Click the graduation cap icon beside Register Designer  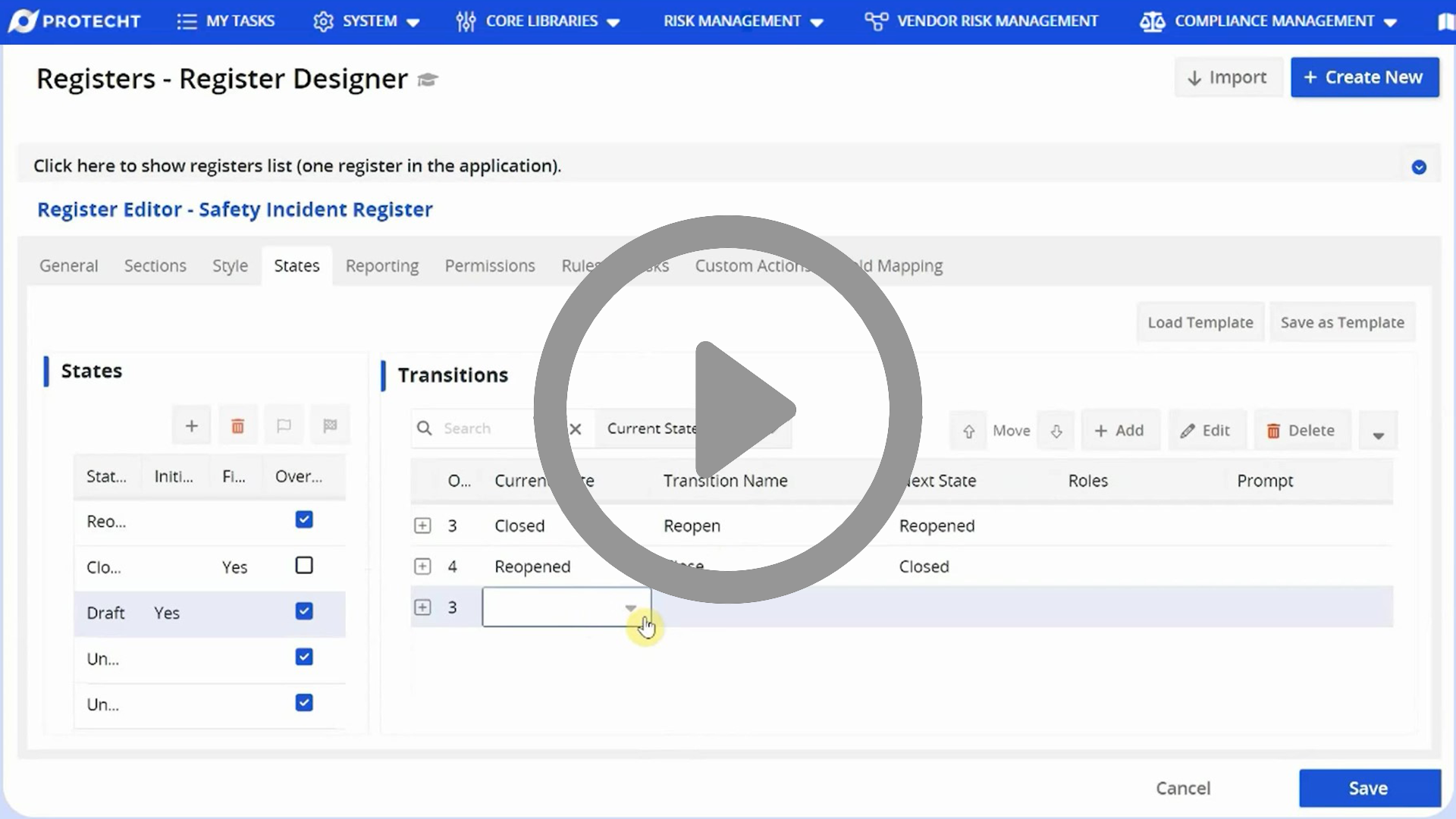tap(427, 80)
